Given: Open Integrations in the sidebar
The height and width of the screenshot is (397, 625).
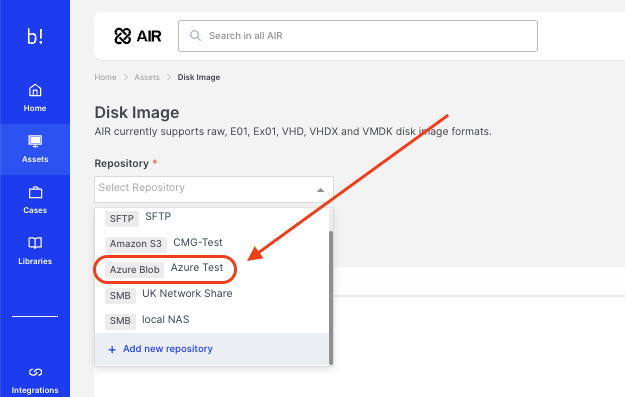Looking at the screenshot, I should pyautogui.click(x=35, y=381).
